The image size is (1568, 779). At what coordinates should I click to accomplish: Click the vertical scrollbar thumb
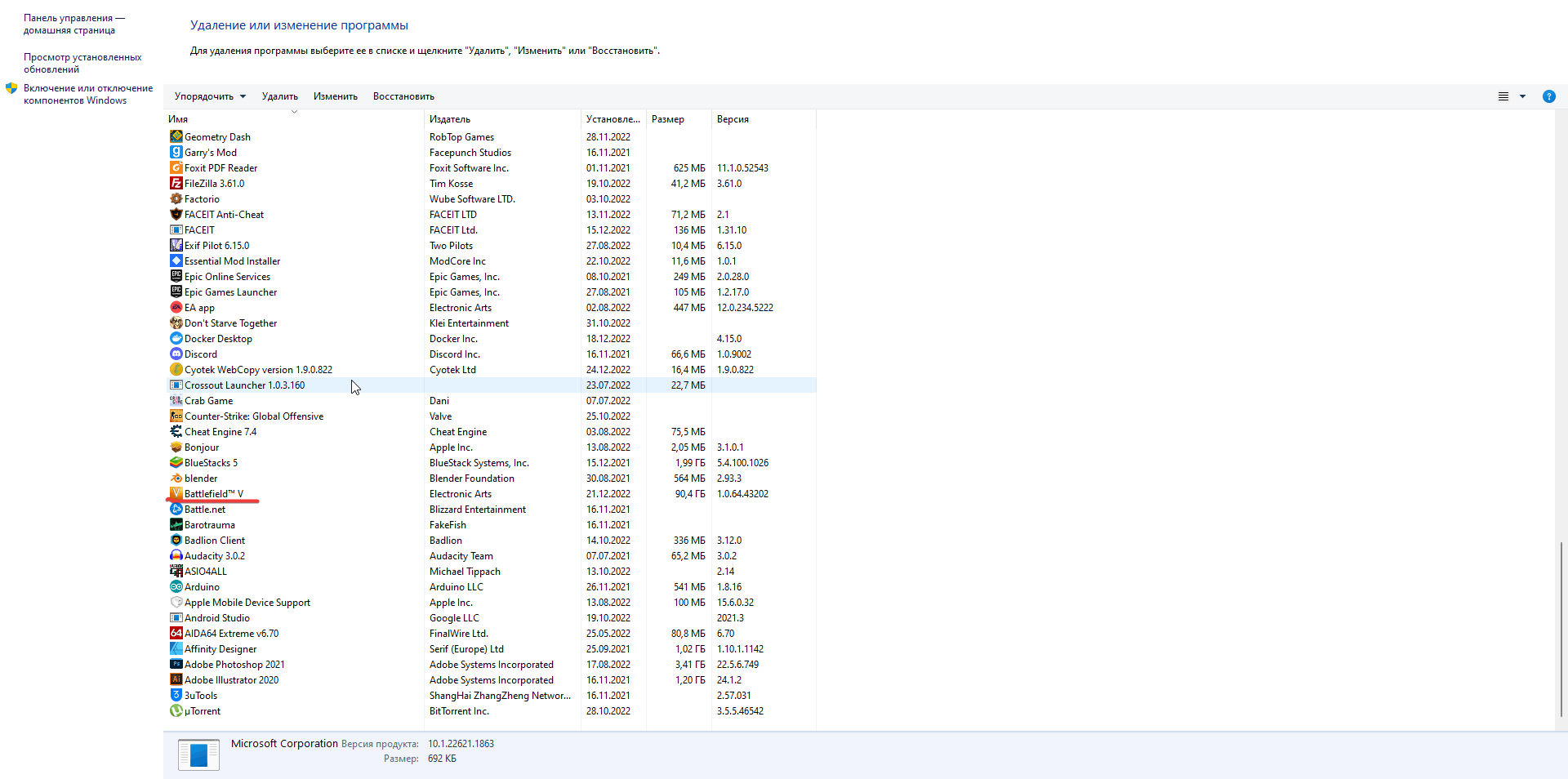point(1561,630)
